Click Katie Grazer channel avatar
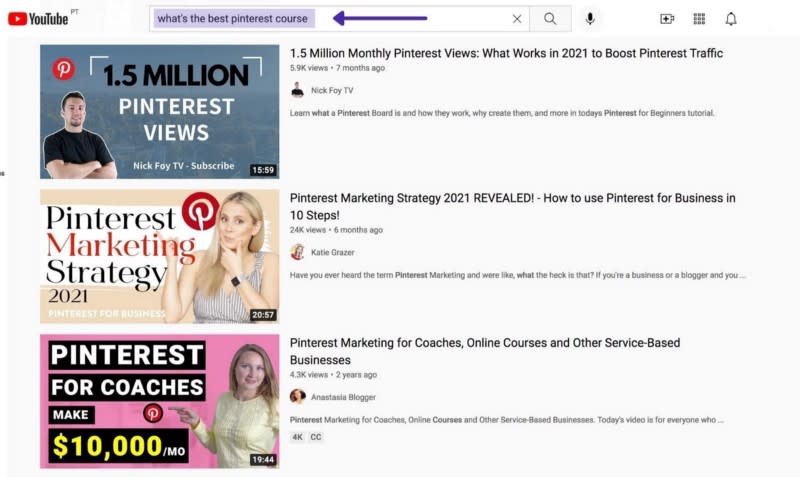This screenshot has height=477, width=800. [x=297, y=252]
